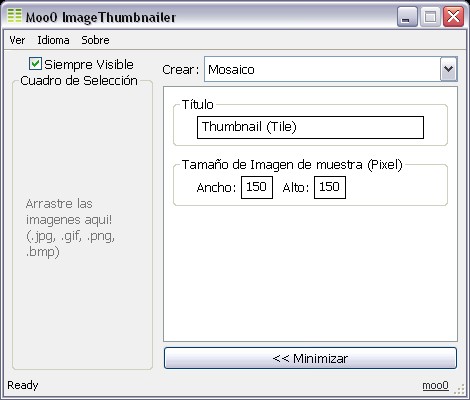This screenshot has width=470, height=400.
Task: Click the empty options panel area
Action: (310, 273)
